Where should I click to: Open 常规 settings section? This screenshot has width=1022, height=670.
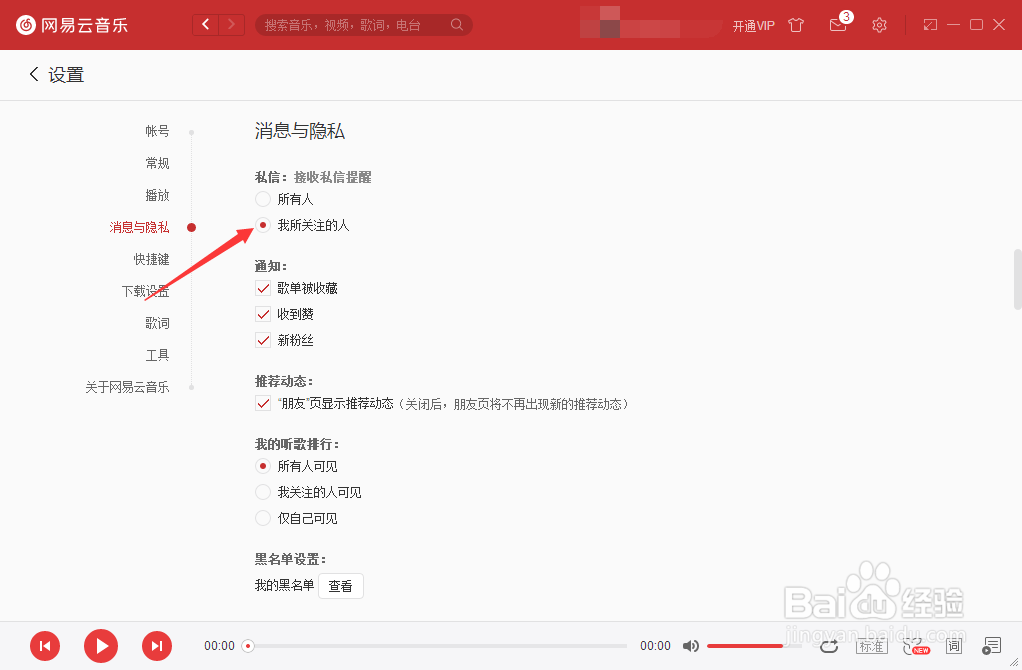pyautogui.click(x=157, y=163)
